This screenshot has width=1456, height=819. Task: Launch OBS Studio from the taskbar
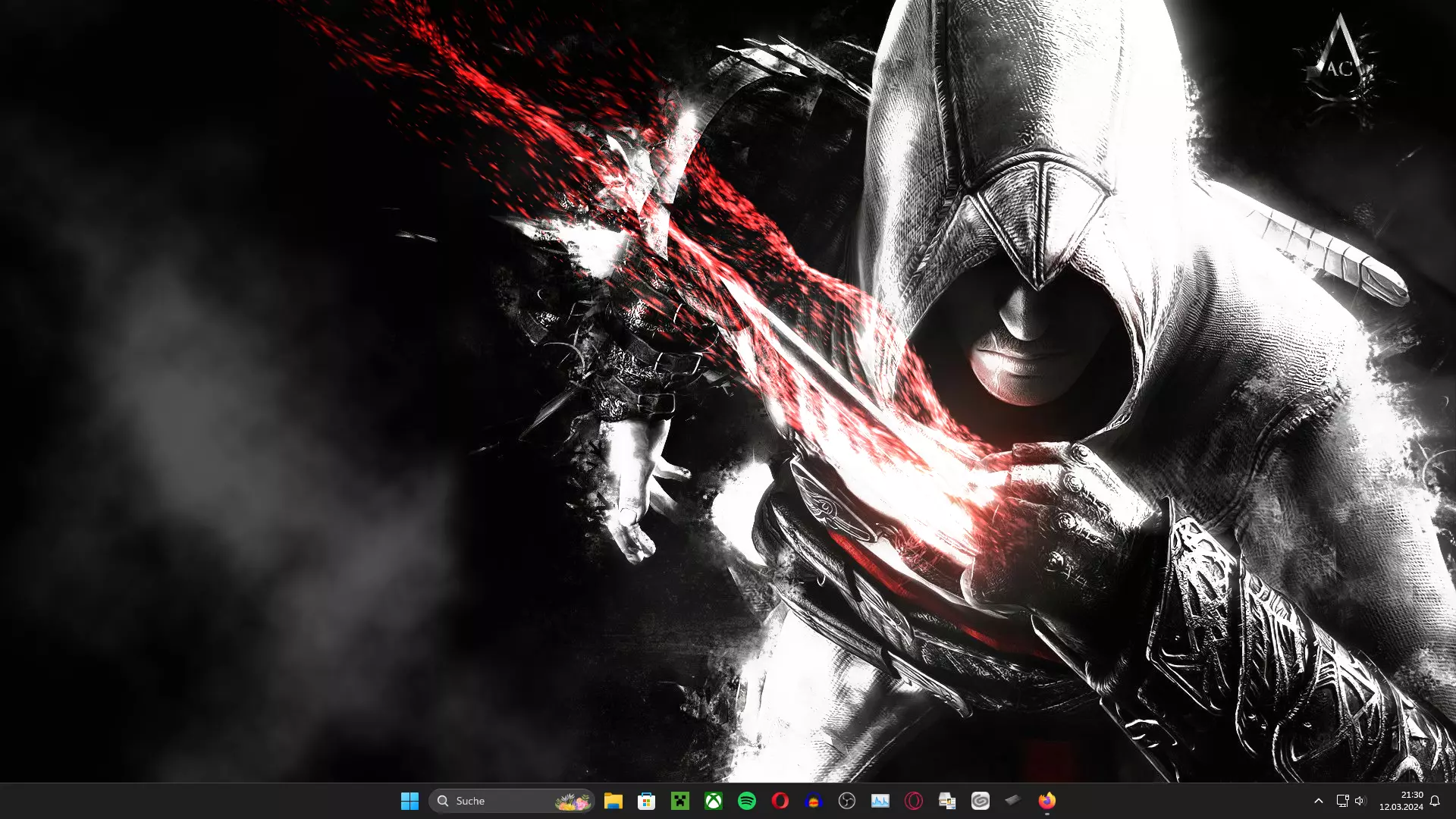(x=847, y=801)
